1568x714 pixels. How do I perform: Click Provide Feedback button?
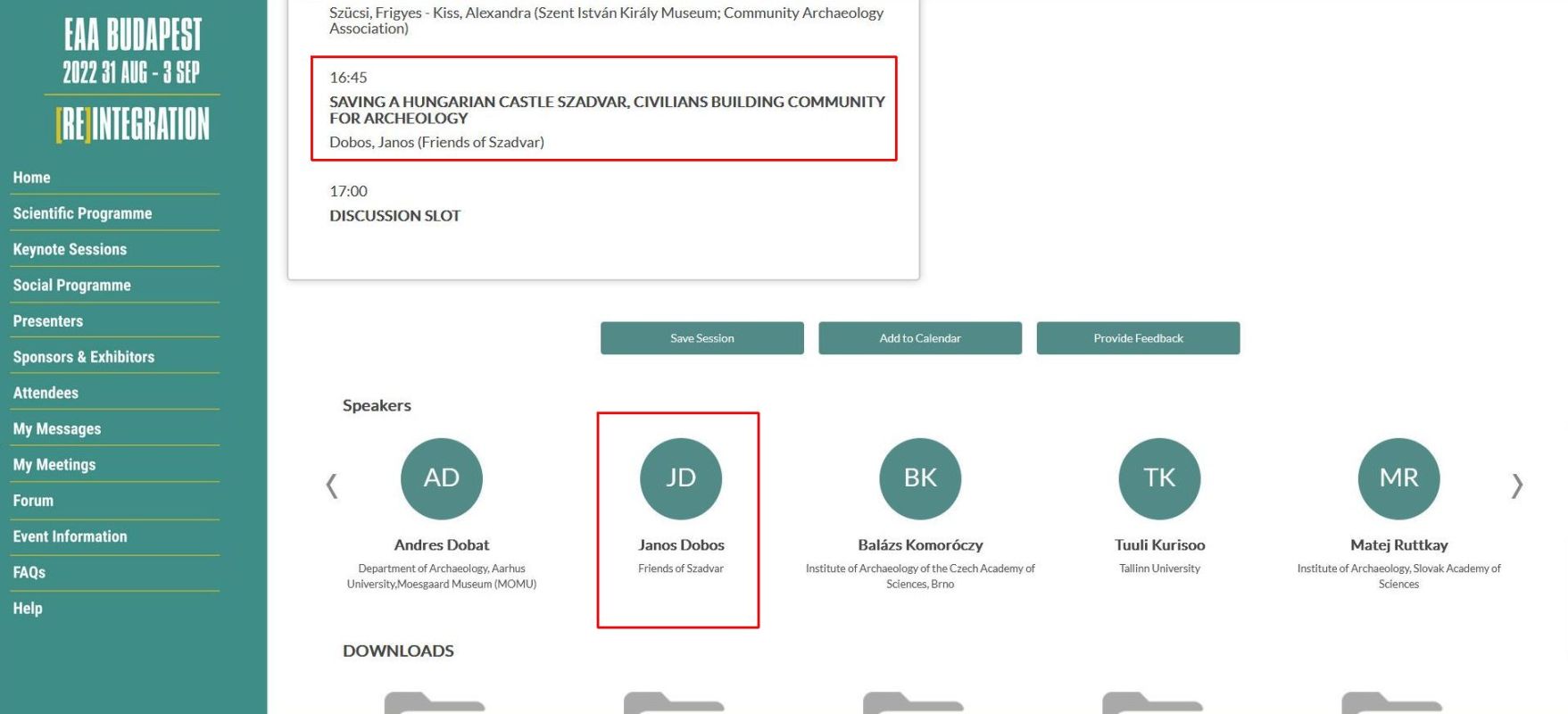point(1137,338)
